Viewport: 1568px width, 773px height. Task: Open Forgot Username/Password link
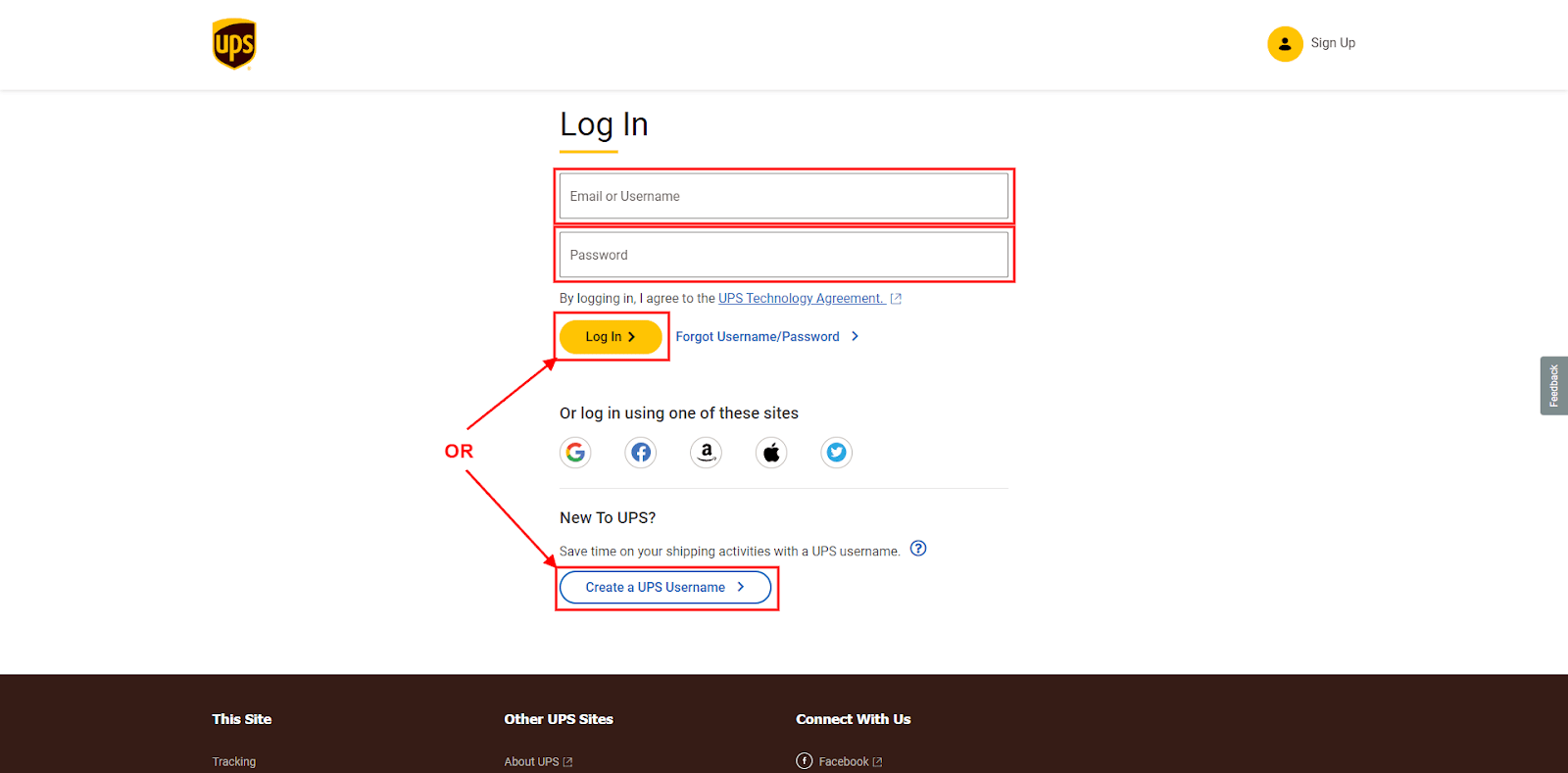point(758,336)
